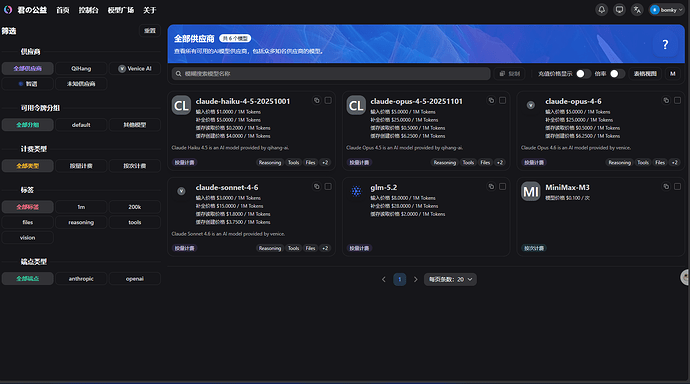
Task: Open 模型广场 model plaza menu item
Action: click(x=121, y=10)
